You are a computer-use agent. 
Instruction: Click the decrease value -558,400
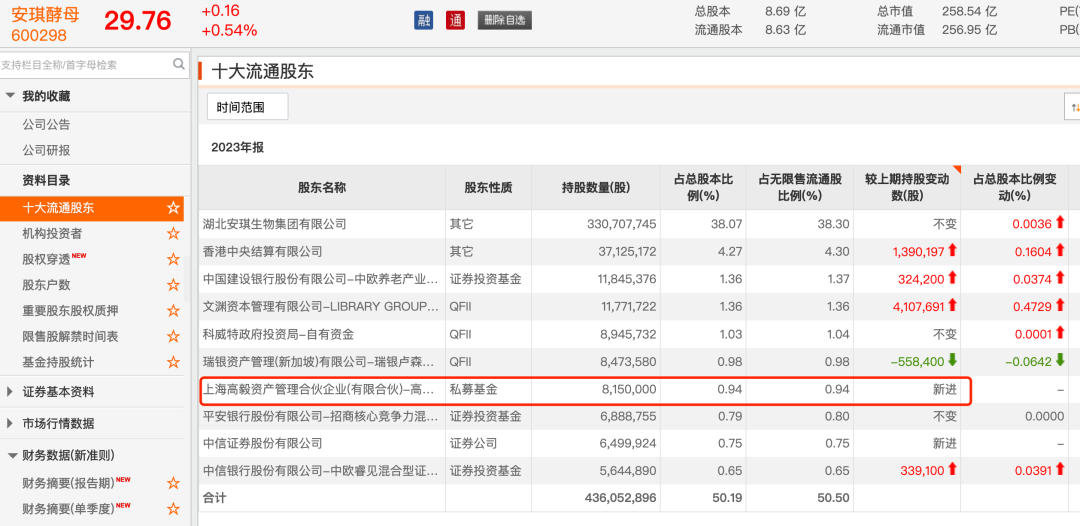[919, 361]
